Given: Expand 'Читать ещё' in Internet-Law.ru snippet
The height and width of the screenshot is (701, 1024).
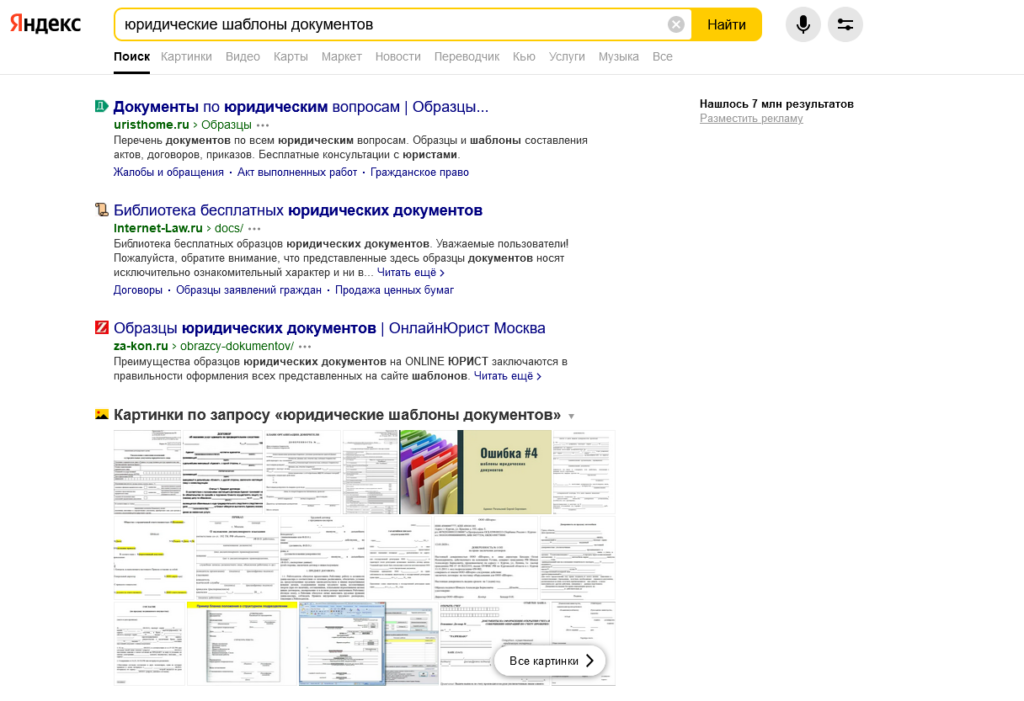Looking at the screenshot, I should [x=411, y=272].
